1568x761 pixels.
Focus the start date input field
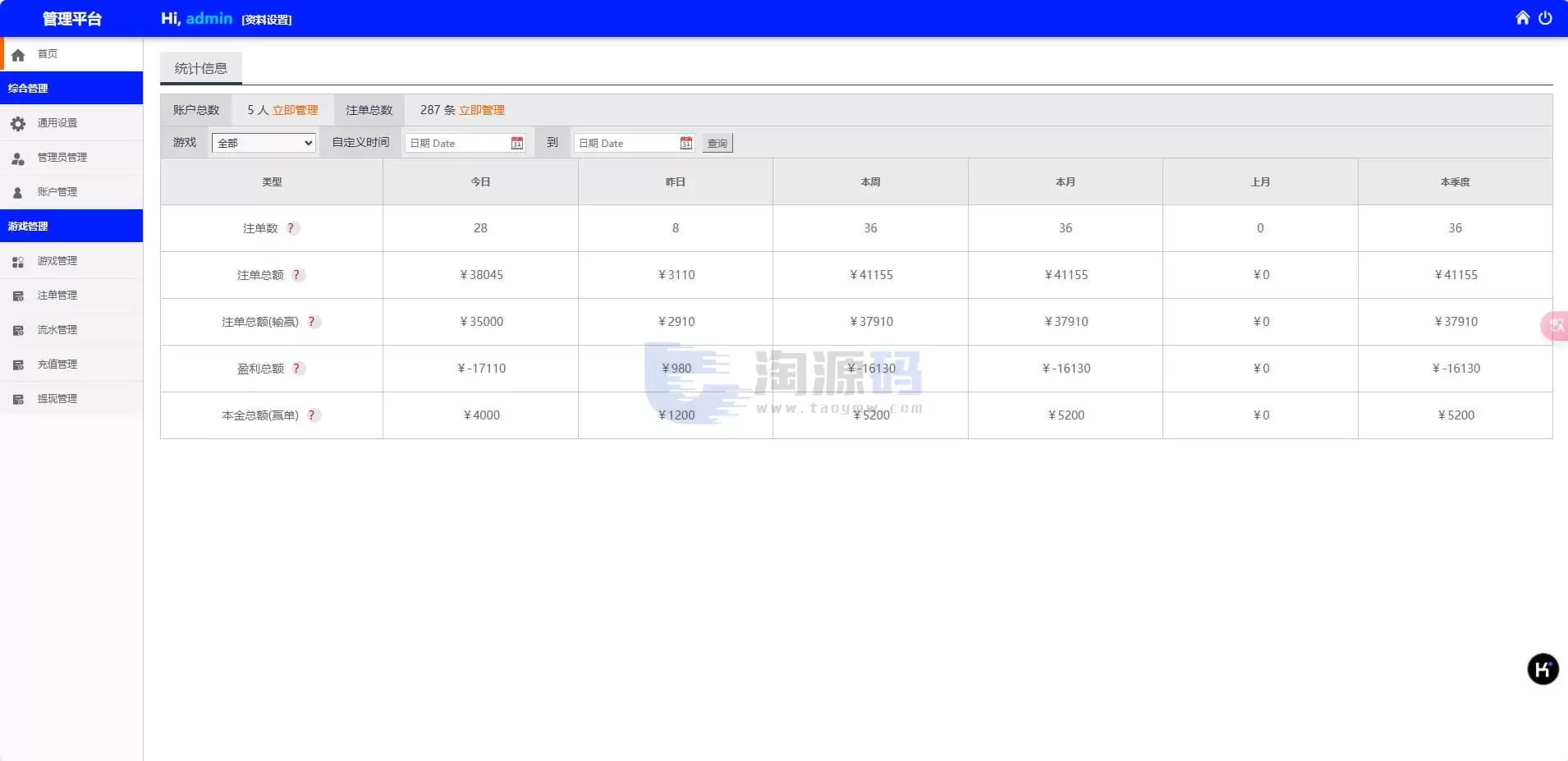coord(465,143)
